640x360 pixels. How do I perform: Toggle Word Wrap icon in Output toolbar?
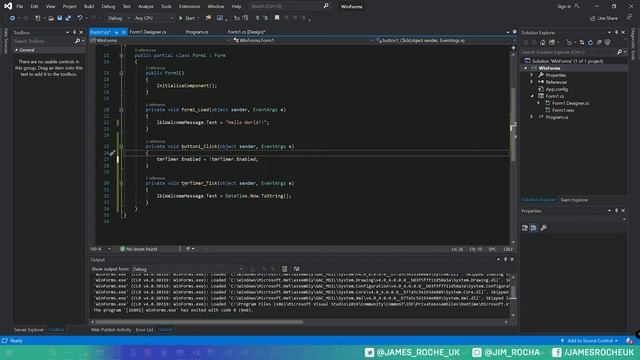pos(296,269)
